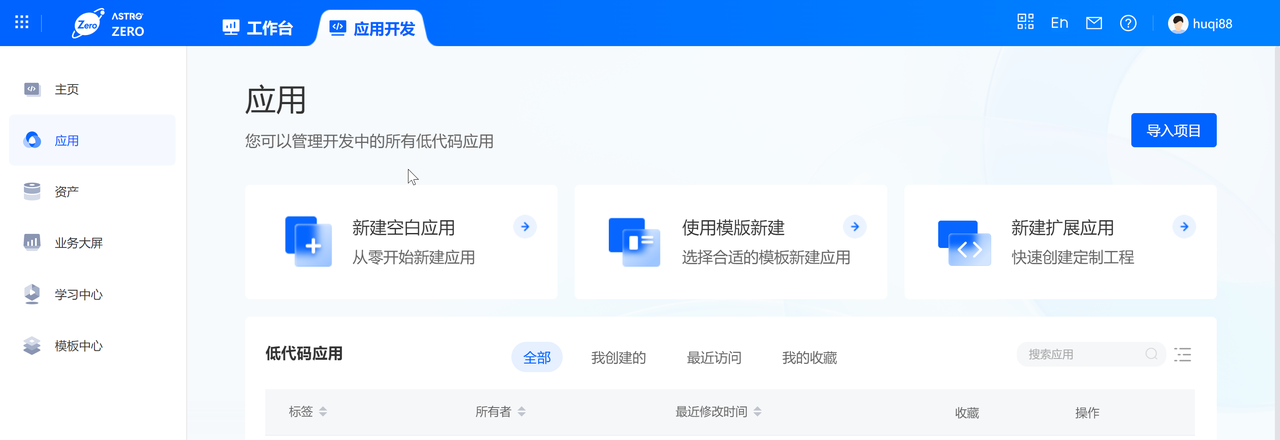Open the mail messages icon
The image size is (1280, 440).
pyautogui.click(x=1094, y=23)
